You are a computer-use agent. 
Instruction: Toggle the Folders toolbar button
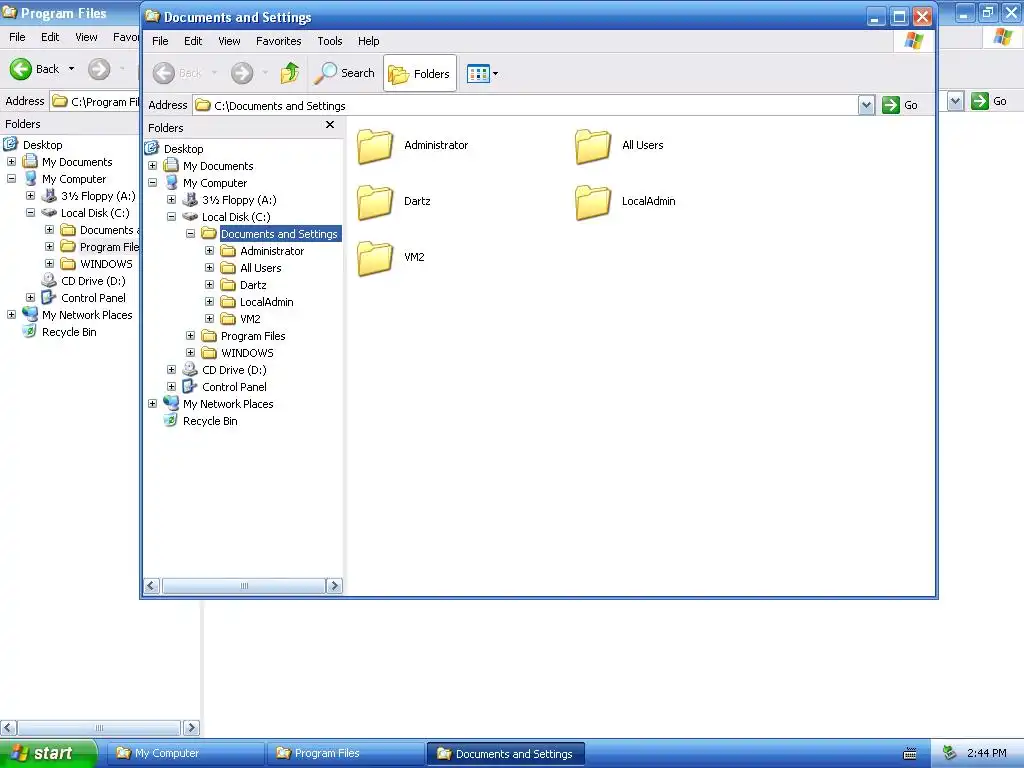pyautogui.click(x=419, y=73)
